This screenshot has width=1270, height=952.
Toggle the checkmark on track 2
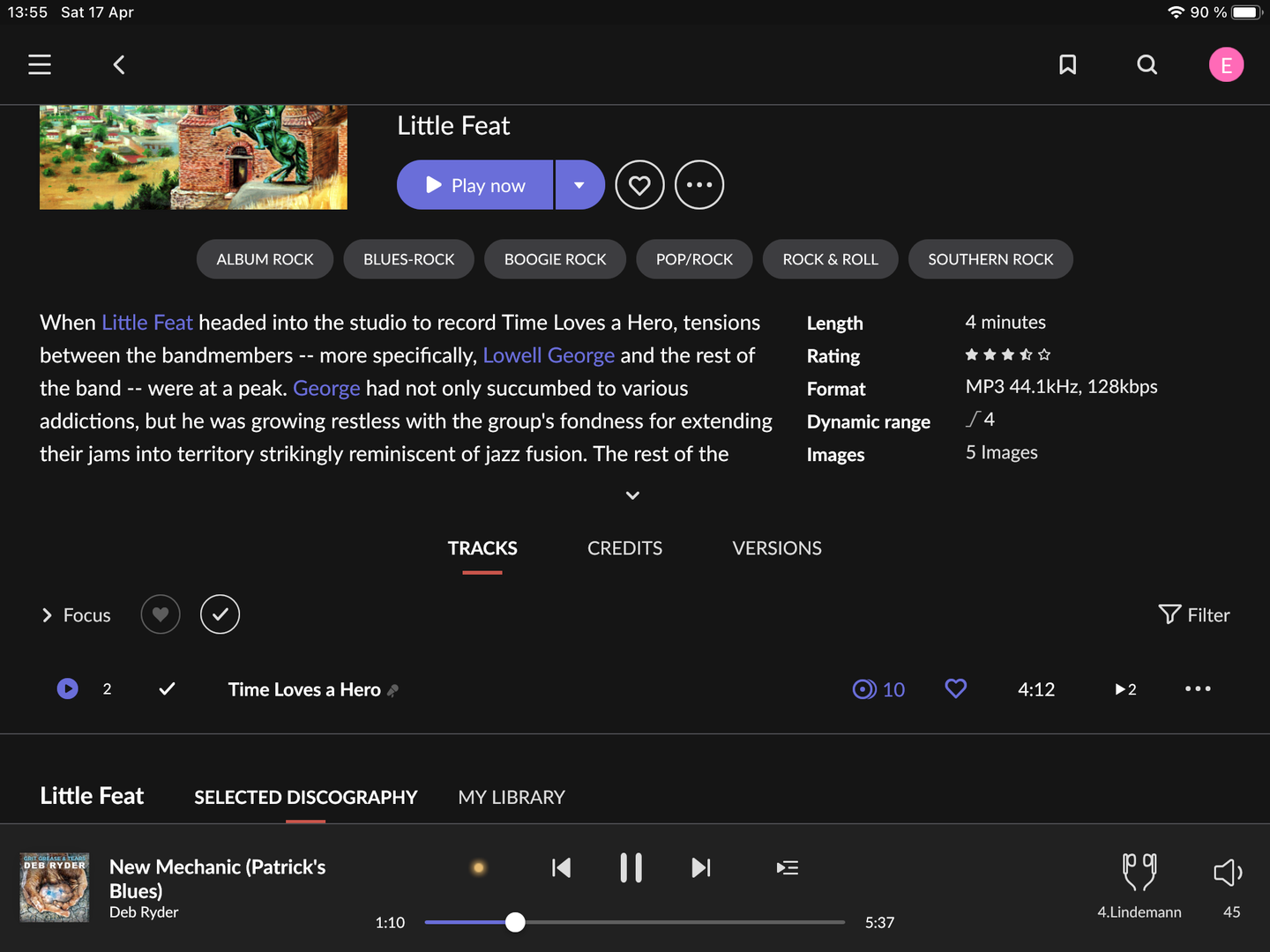point(167,688)
